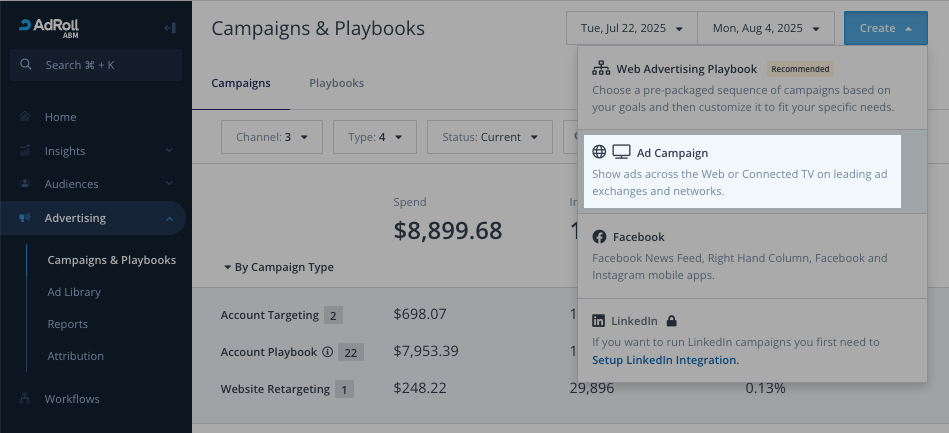Open the Status filter dropdown

click(489, 137)
